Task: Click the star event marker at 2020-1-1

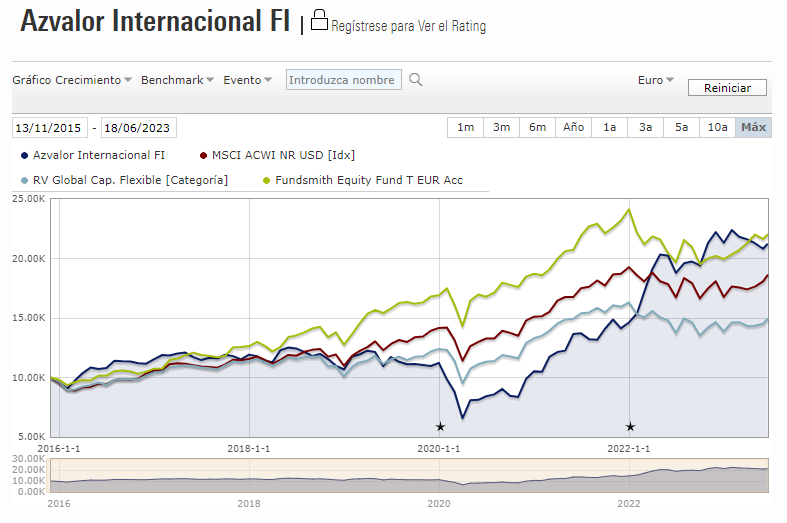Action: coord(440,427)
